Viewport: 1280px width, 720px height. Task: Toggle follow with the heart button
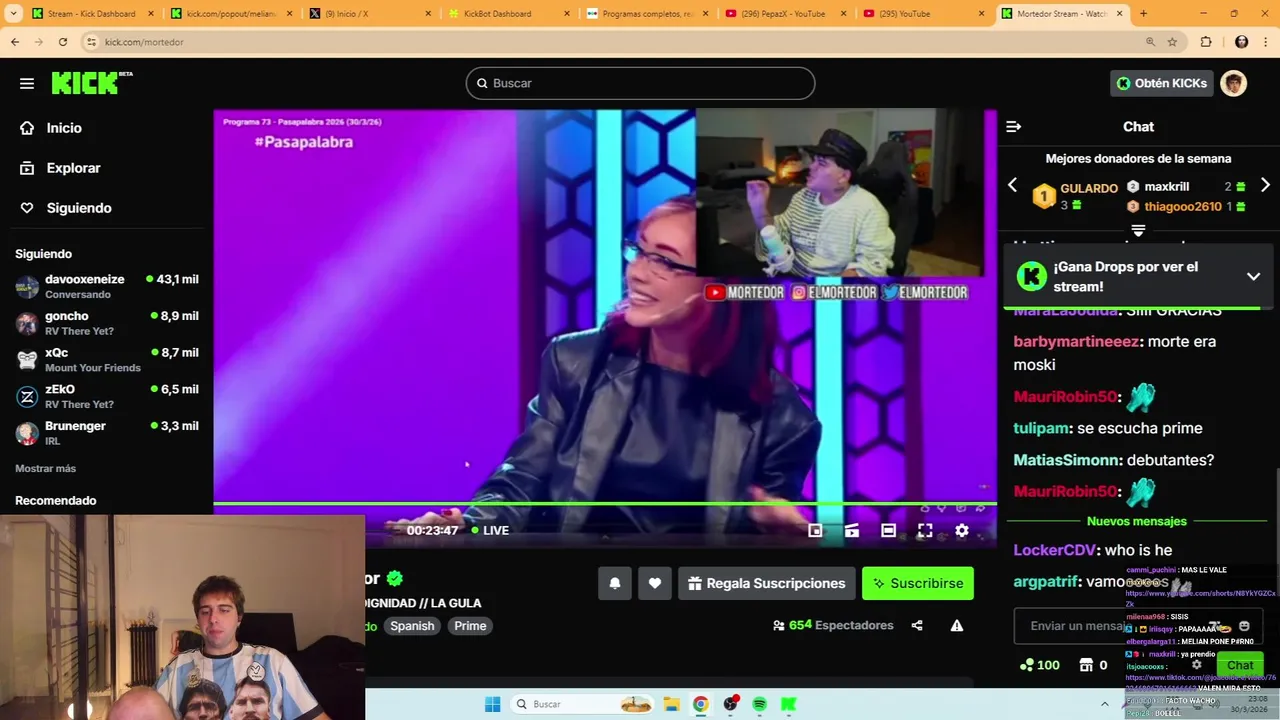coord(655,583)
